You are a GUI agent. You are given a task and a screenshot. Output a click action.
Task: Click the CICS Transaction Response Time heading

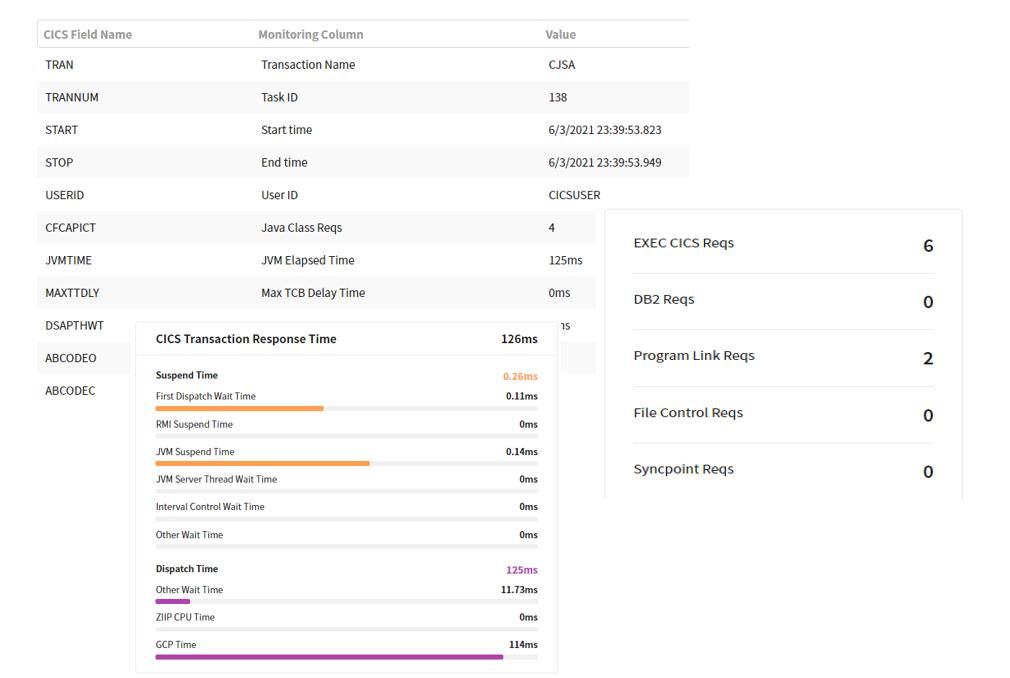(x=246, y=339)
